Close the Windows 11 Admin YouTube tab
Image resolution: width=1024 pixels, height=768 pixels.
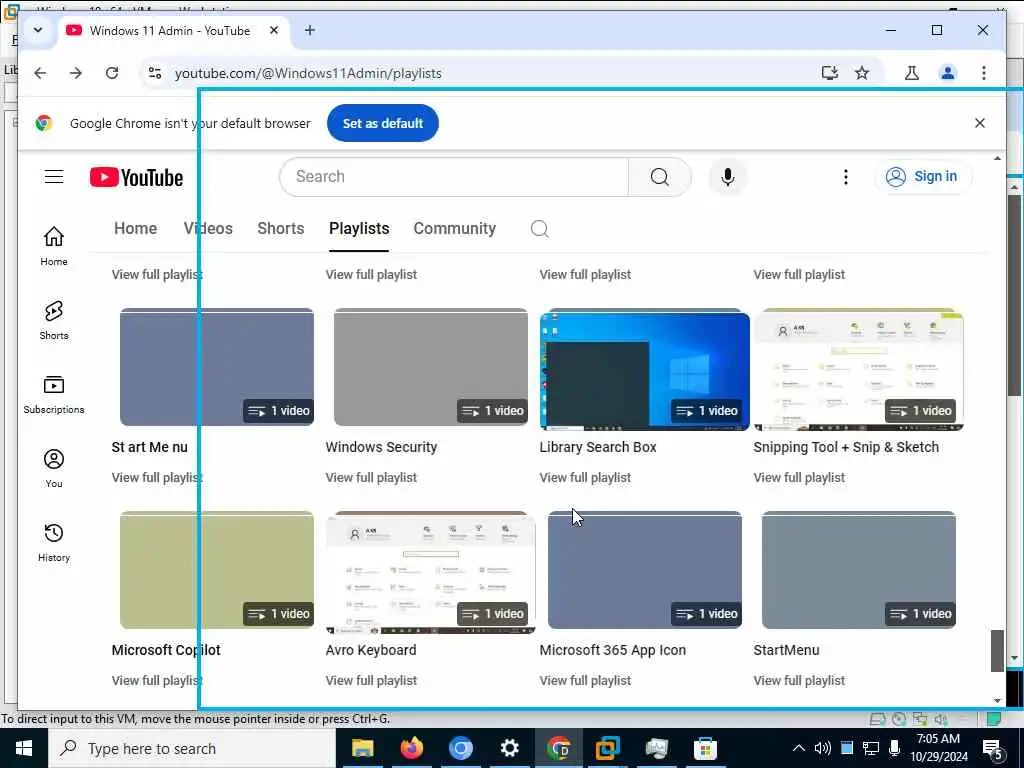point(274,30)
